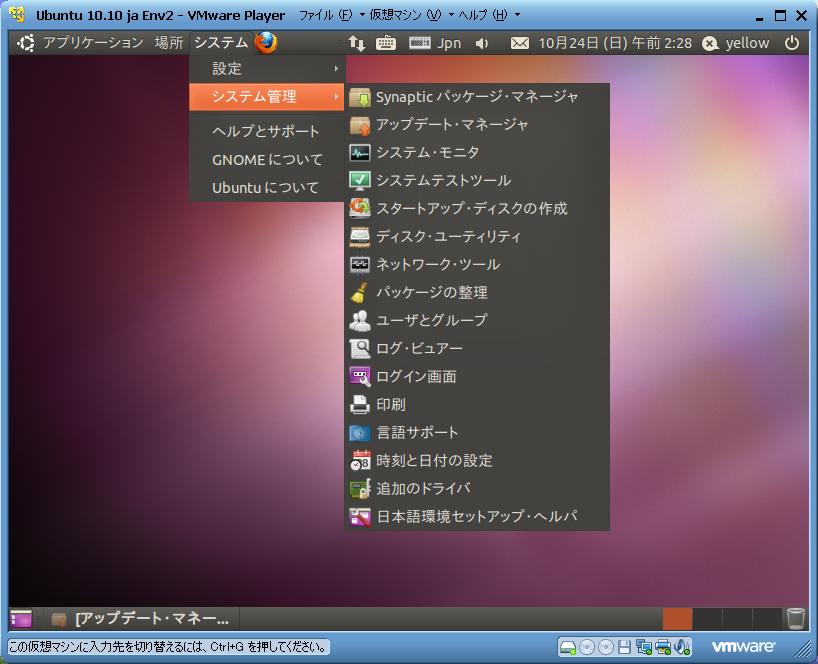Click the VMware floppy disk status icon
818x664 pixels.
624,647
